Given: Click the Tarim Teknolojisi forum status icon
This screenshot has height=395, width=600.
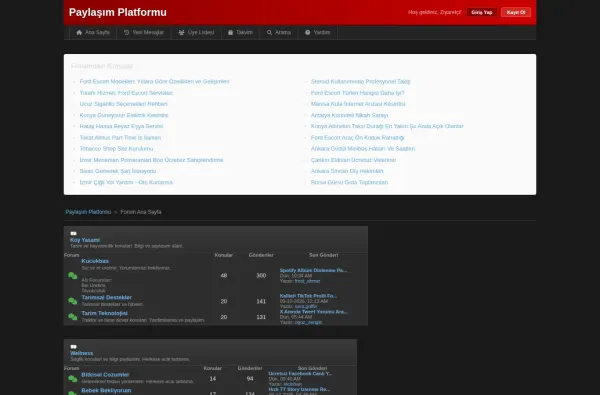Looking at the screenshot, I should pos(73,317).
